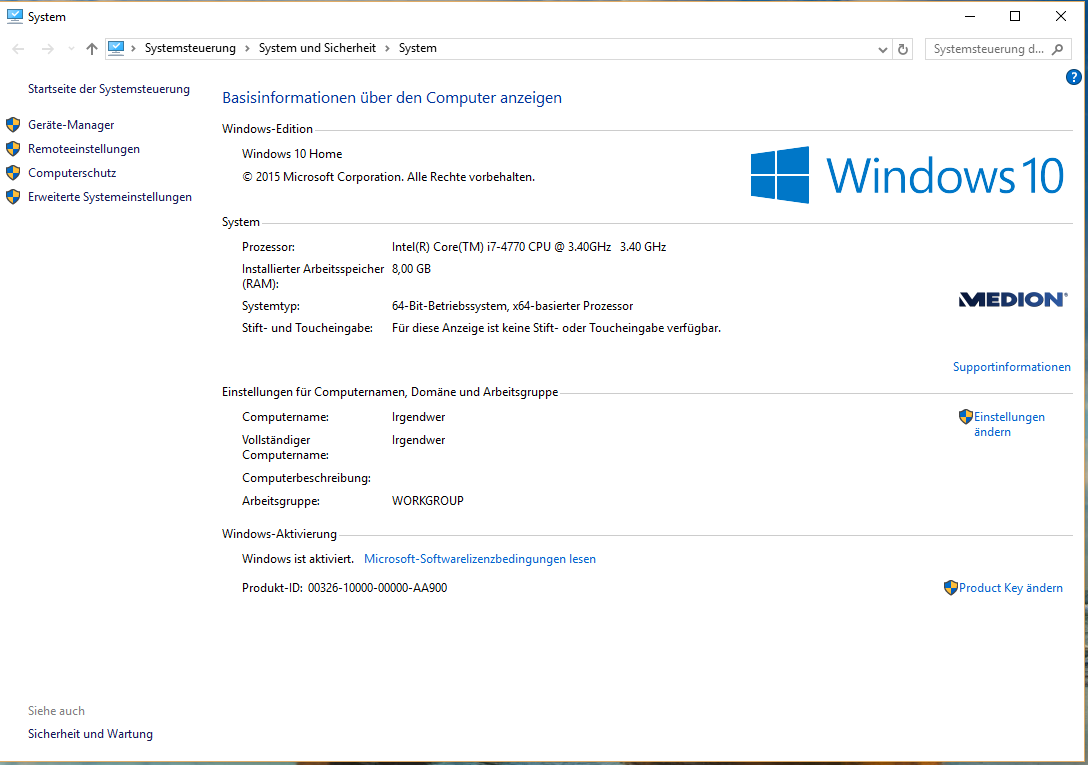Click the computer icon in address bar

click(116, 48)
